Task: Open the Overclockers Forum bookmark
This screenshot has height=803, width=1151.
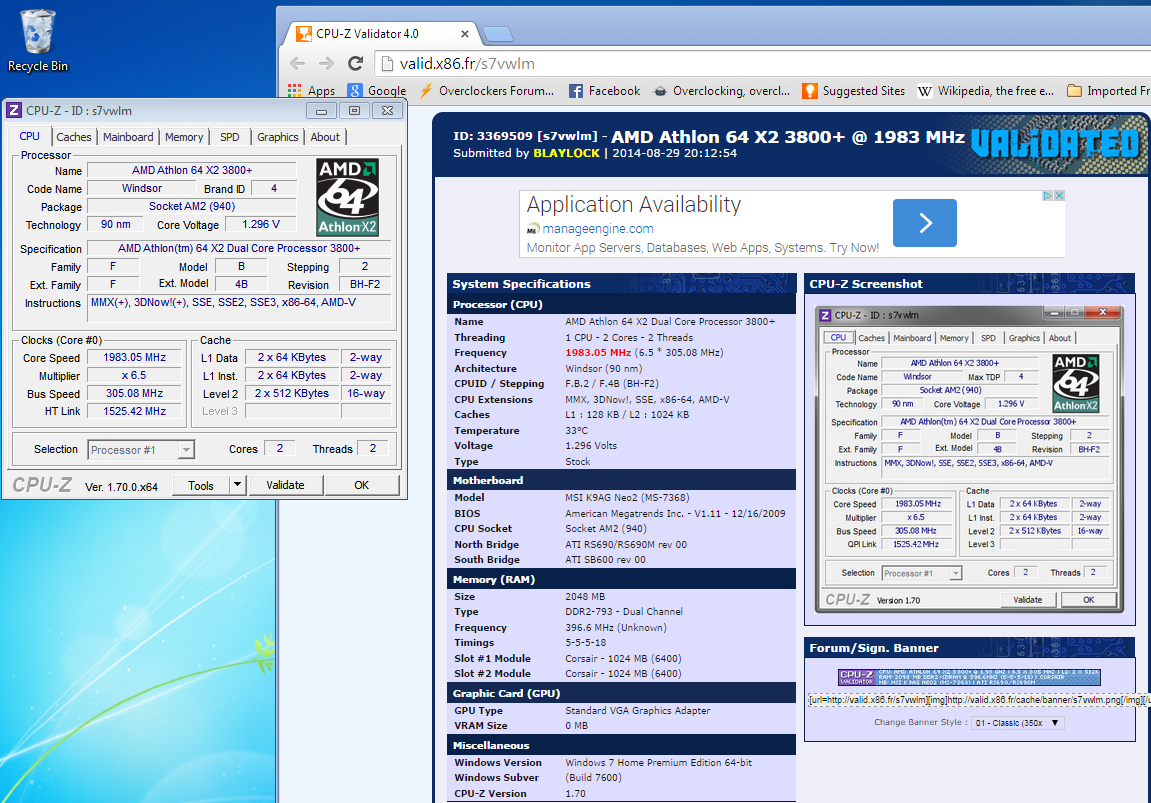Action: (487, 91)
